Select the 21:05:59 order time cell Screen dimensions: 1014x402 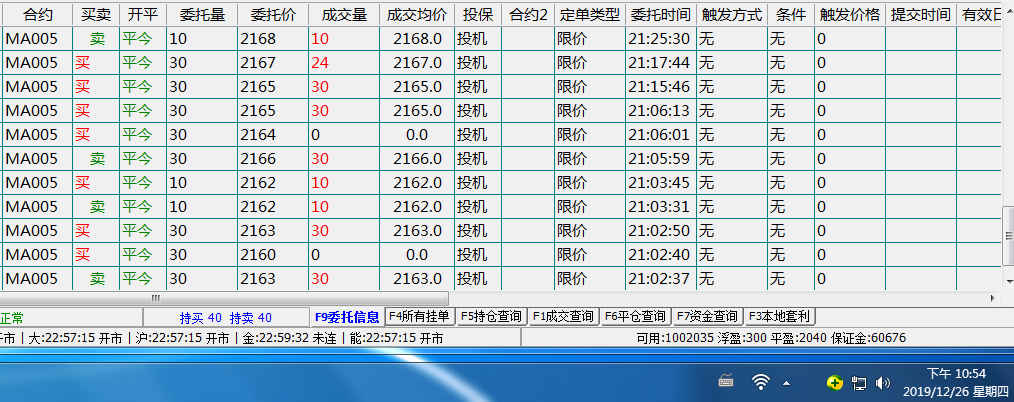pyautogui.click(x=661, y=158)
